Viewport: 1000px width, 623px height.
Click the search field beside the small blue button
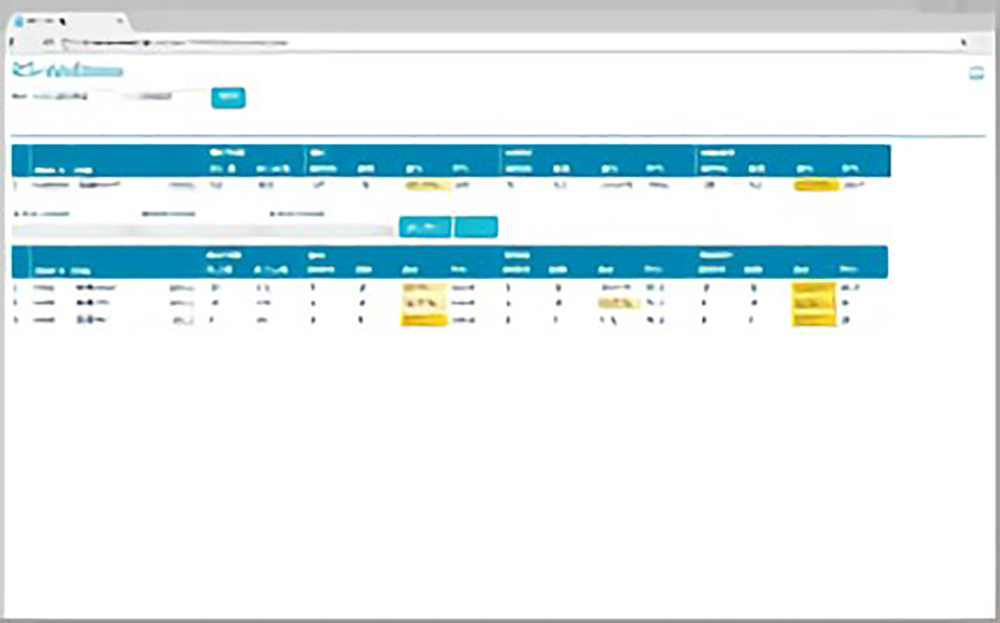point(152,97)
